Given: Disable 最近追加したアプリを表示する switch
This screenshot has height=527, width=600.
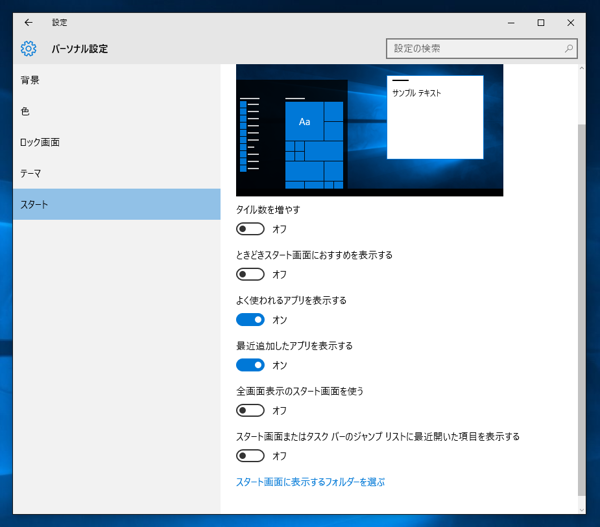Looking at the screenshot, I should [x=250, y=365].
